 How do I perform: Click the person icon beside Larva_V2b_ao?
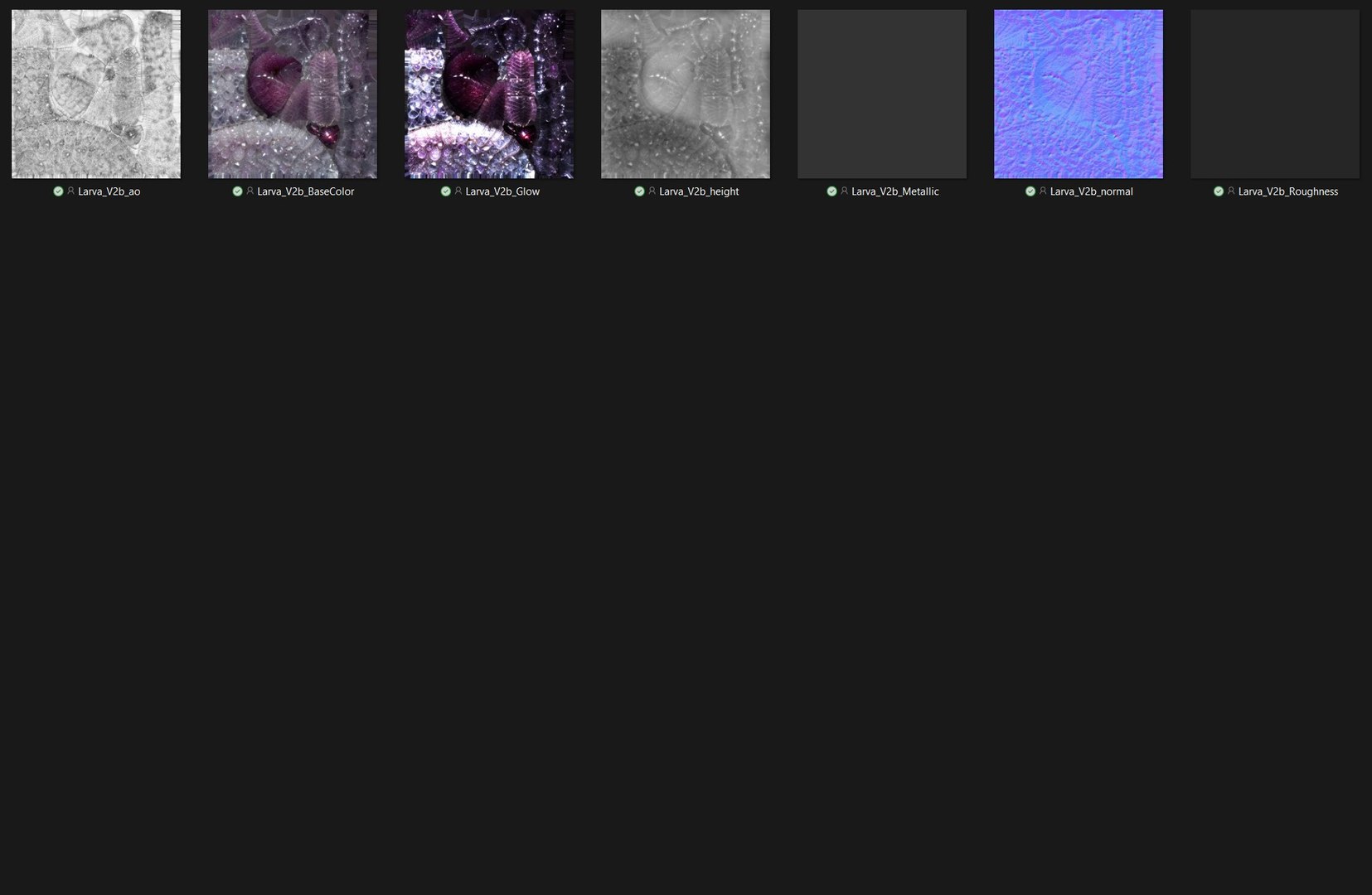pos(70,191)
